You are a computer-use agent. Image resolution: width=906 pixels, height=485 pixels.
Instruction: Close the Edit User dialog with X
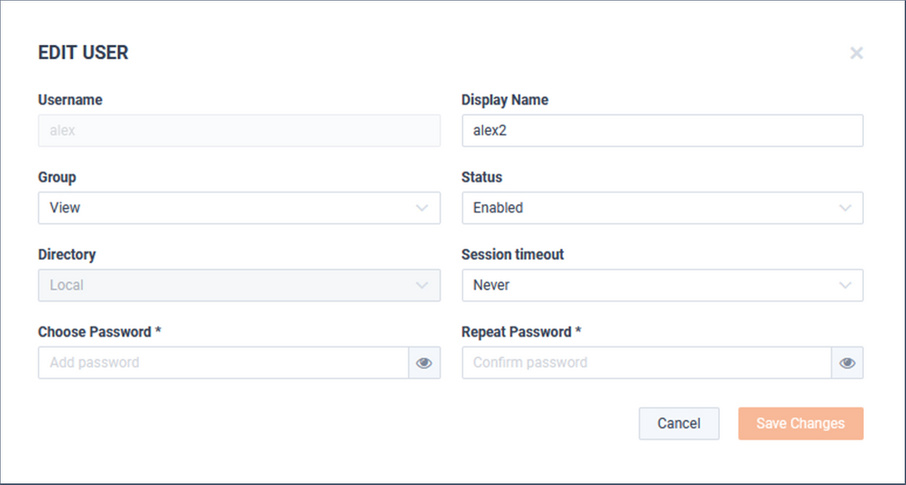click(856, 53)
